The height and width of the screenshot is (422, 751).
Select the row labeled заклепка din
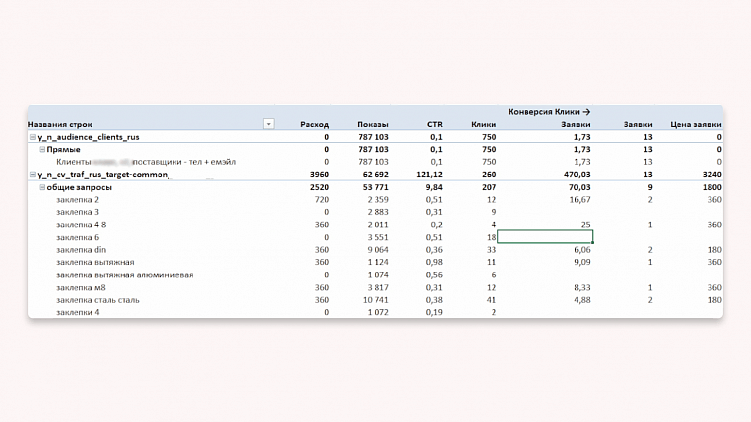pos(83,249)
